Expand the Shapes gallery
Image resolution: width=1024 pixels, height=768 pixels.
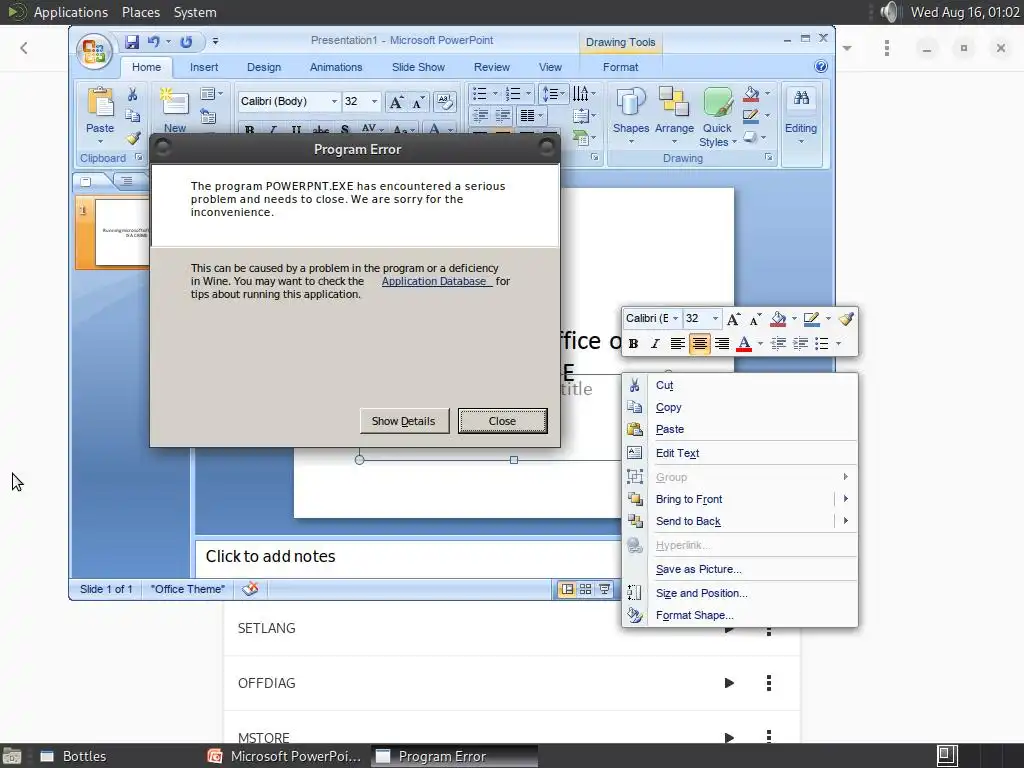631,142
